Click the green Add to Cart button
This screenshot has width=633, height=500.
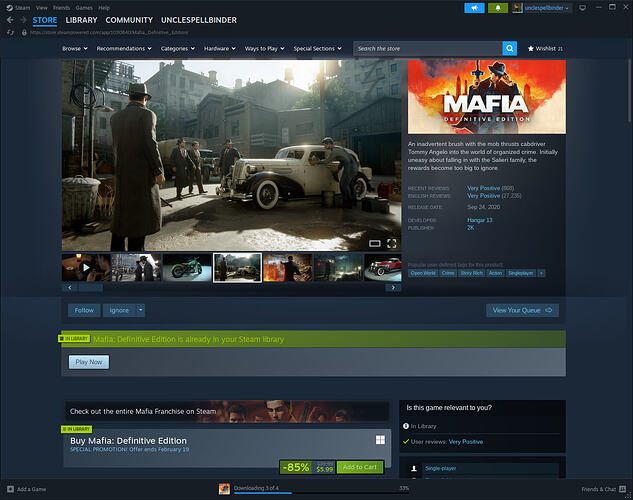(x=360, y=467)
